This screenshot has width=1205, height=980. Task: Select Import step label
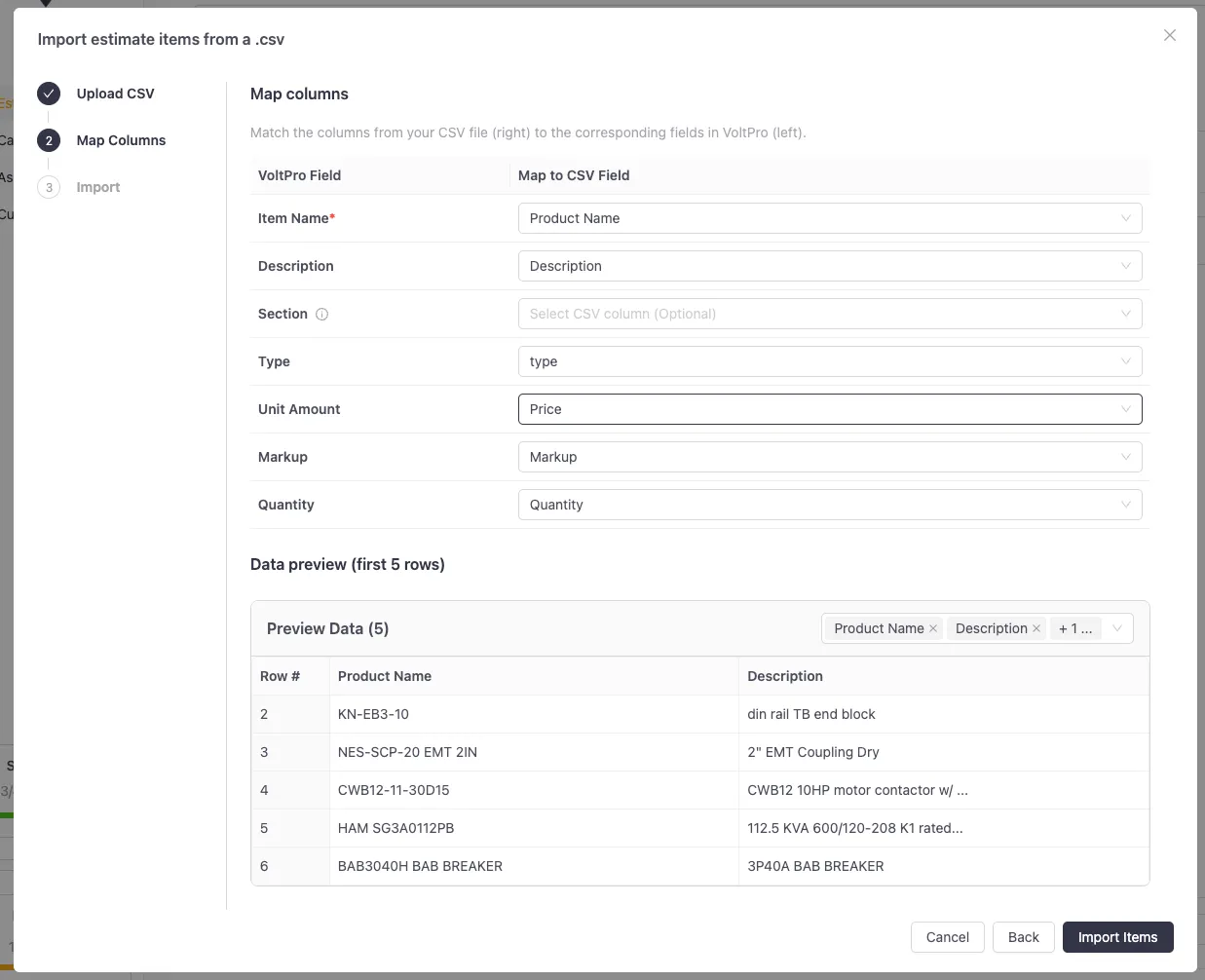98,187
